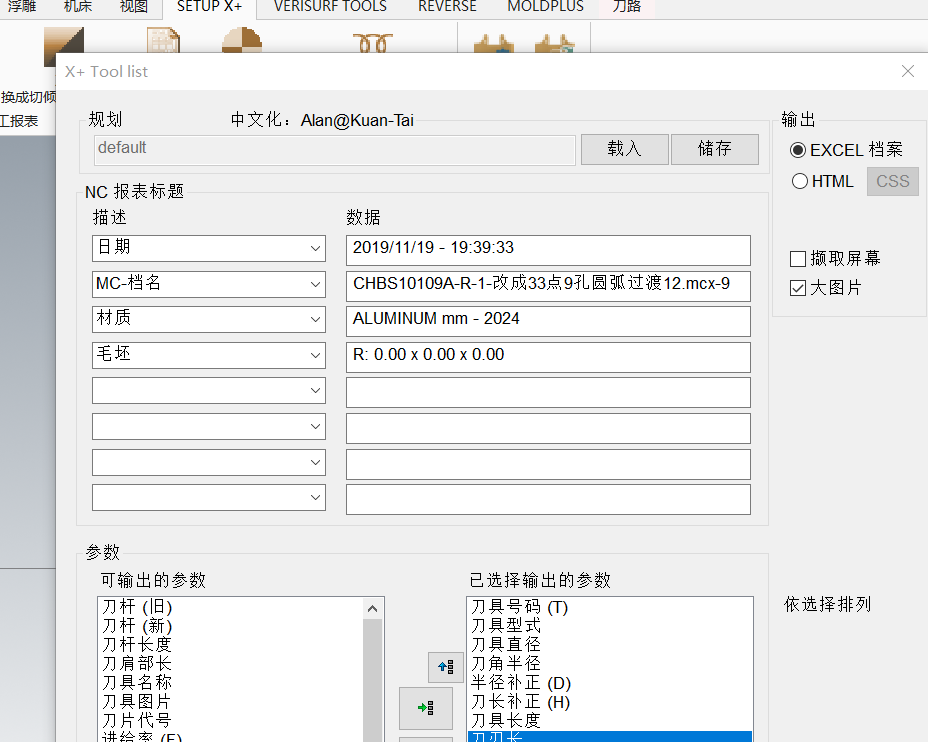Enable the 撷取屏幕 checkbox

coord(798,259)
